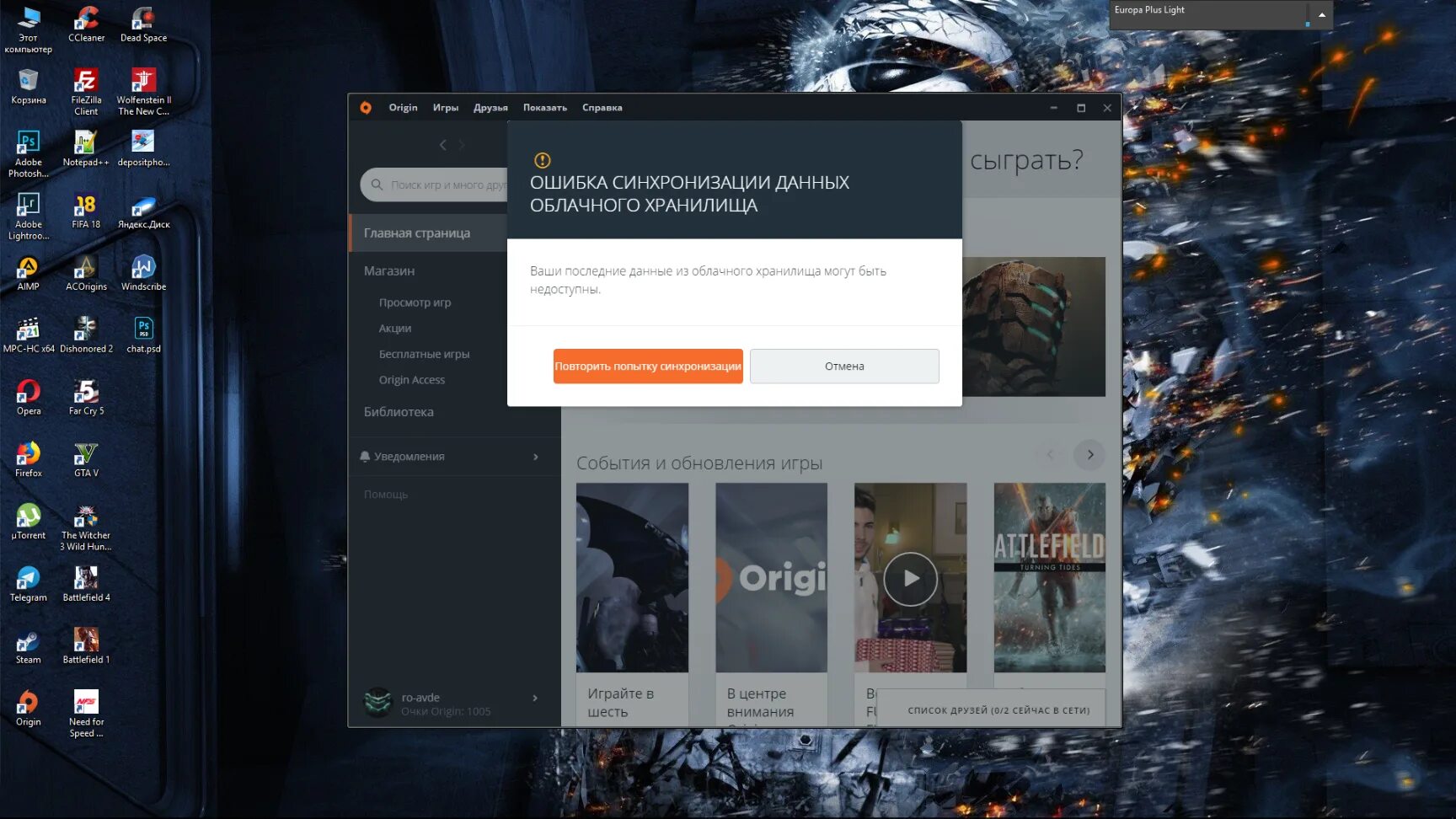The width and height of the screenshot is (1456, 819).
Task: Go to Главная страница in sidebar
Action: pos(428,233)
